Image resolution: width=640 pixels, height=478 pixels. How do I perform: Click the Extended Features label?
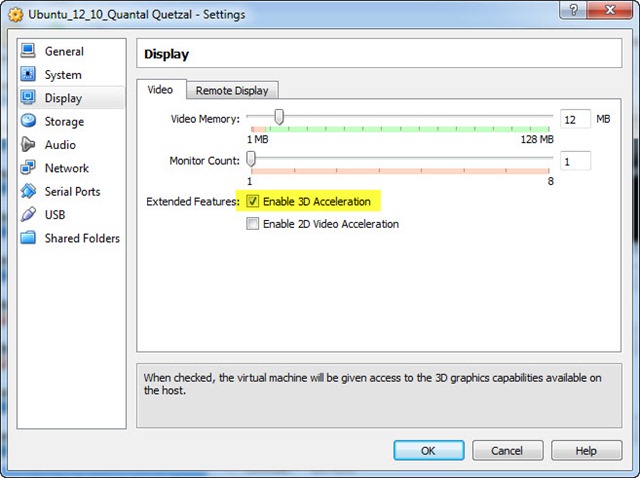[x=193, y=202]
